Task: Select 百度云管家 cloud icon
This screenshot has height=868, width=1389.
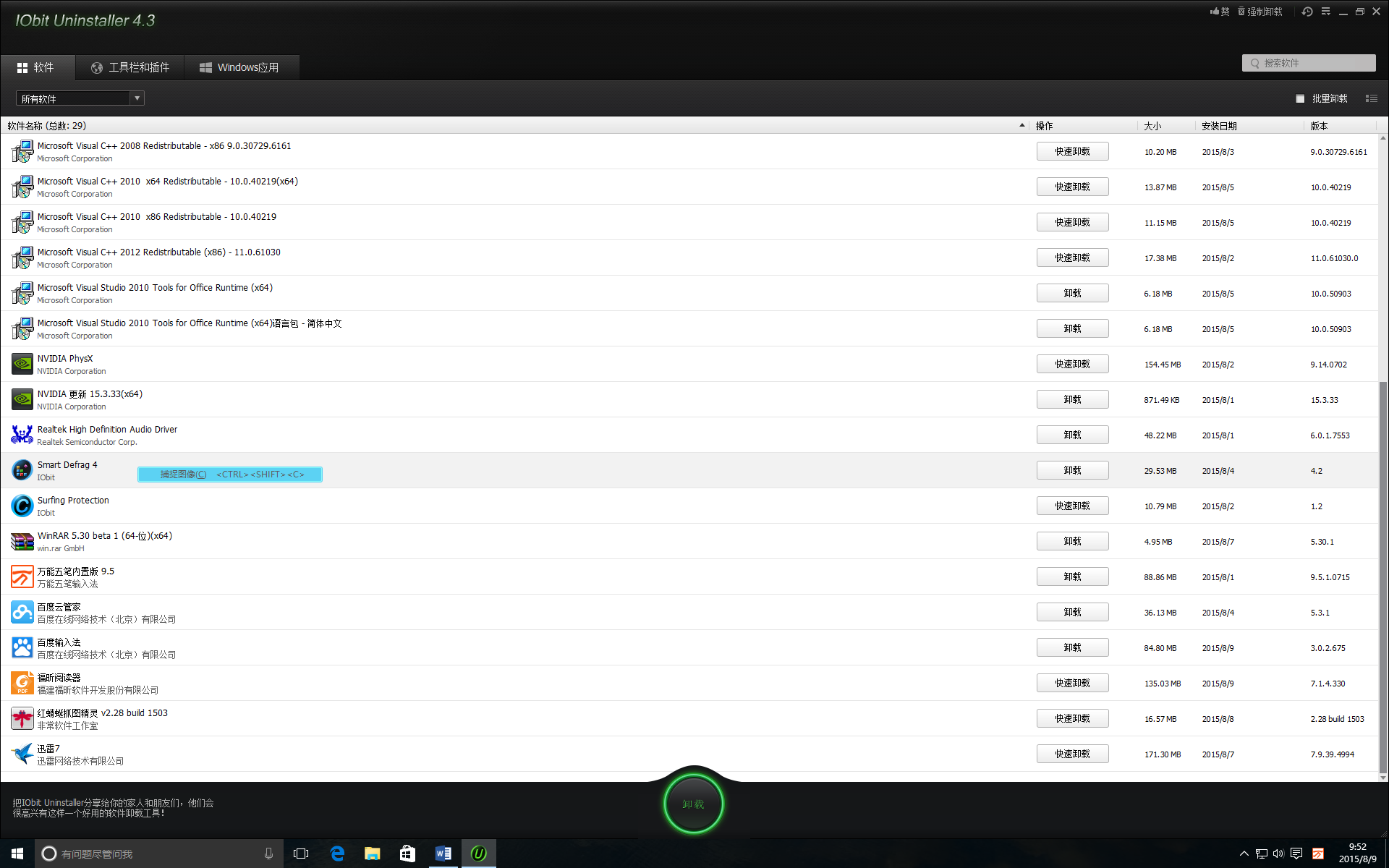Action: click(22, 612)
